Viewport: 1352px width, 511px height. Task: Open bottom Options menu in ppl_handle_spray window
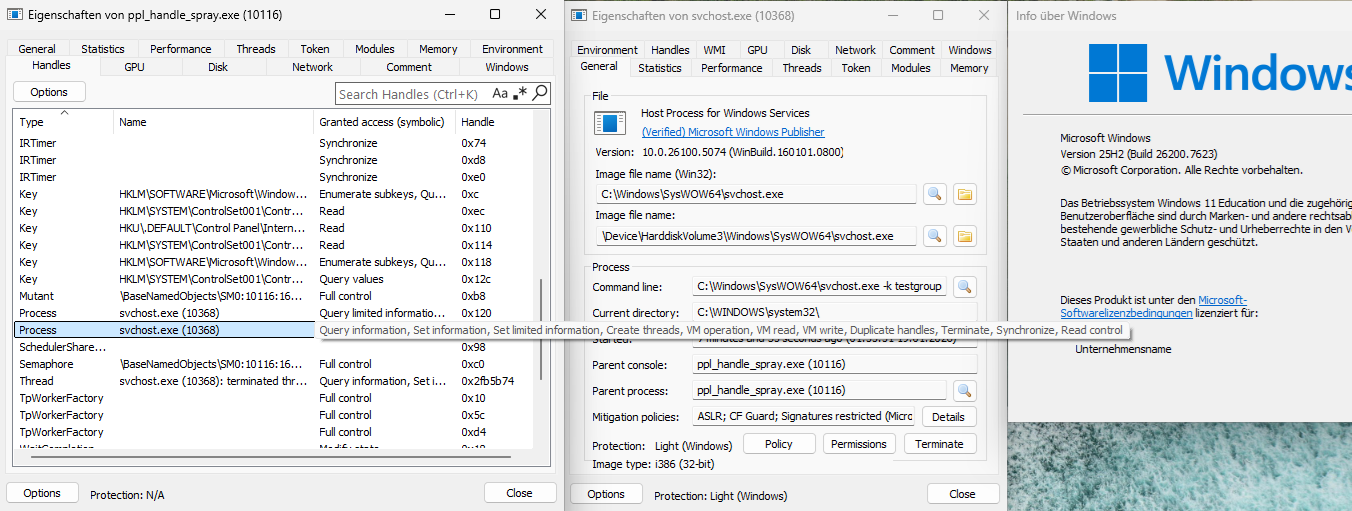click(x=42, y=493)
